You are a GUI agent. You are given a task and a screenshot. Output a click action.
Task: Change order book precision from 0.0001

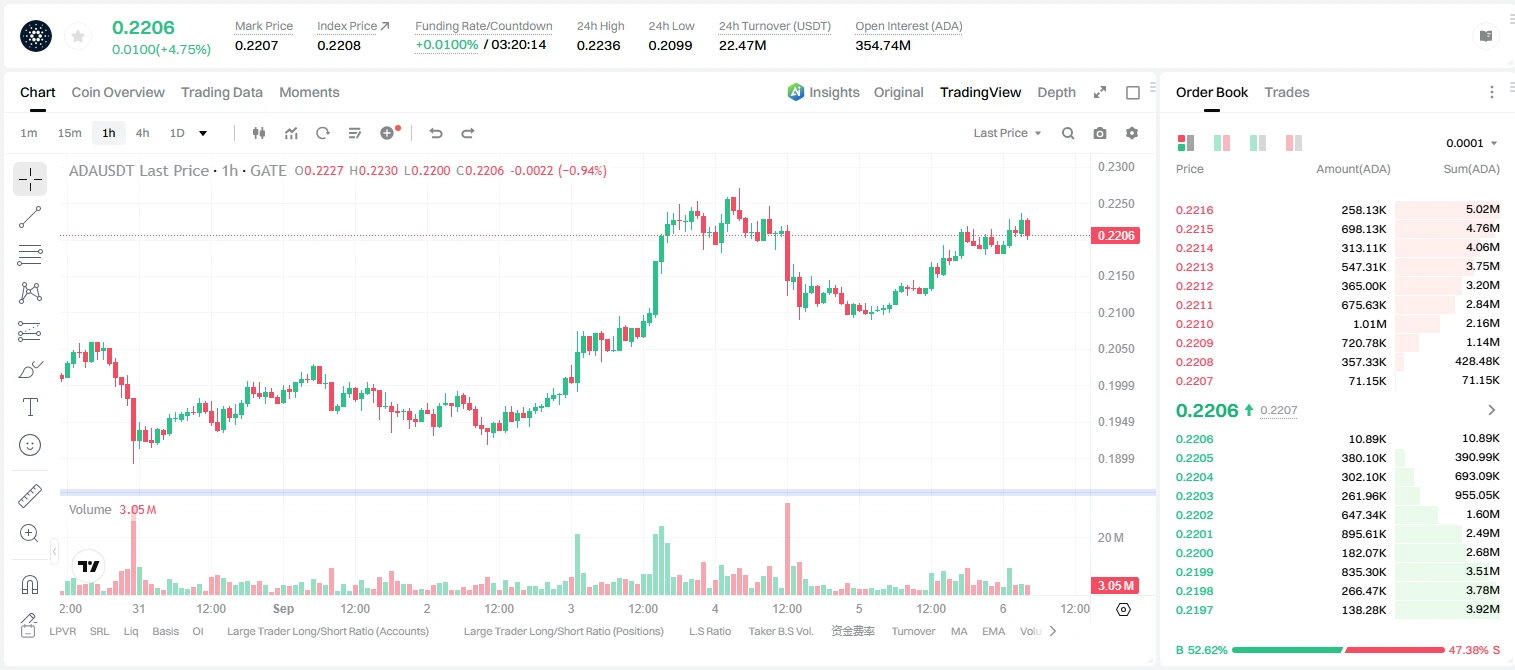[1472, 143]
